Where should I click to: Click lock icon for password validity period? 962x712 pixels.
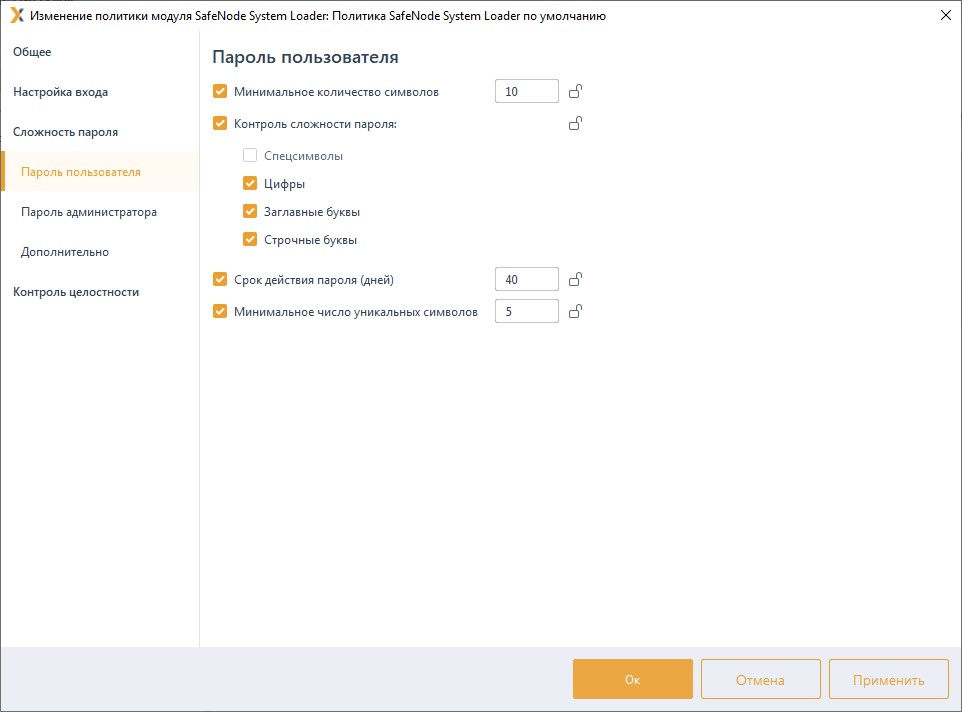tap(575, 280)
